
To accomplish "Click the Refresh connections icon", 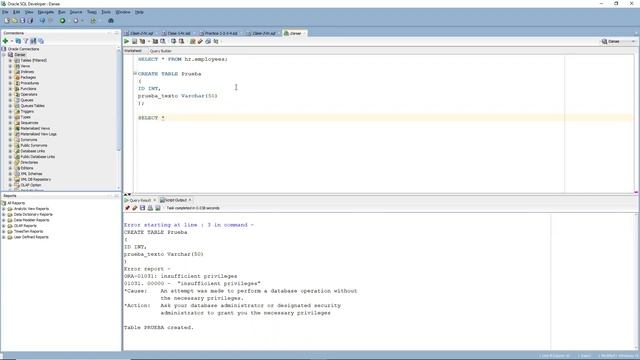I will coord(18,41).
